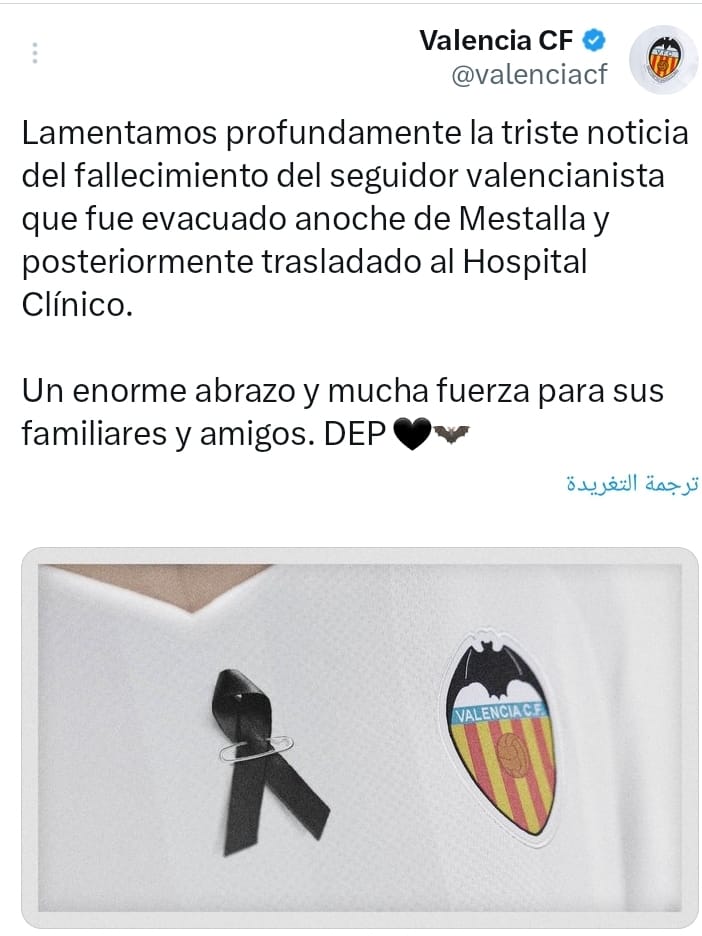
Task: Click the paperclip pinning the ribbon
Action: point(256,749)
